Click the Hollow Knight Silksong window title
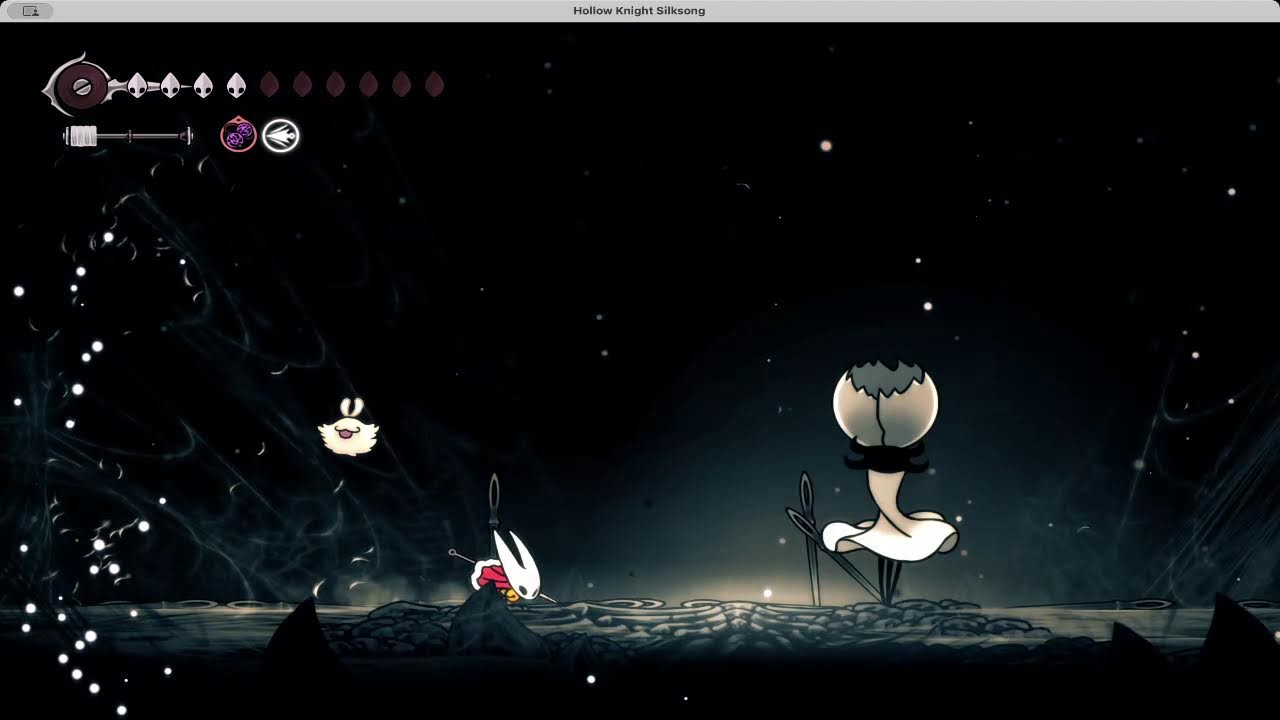Screen dimensions: 1280x720 click(639, 10)
